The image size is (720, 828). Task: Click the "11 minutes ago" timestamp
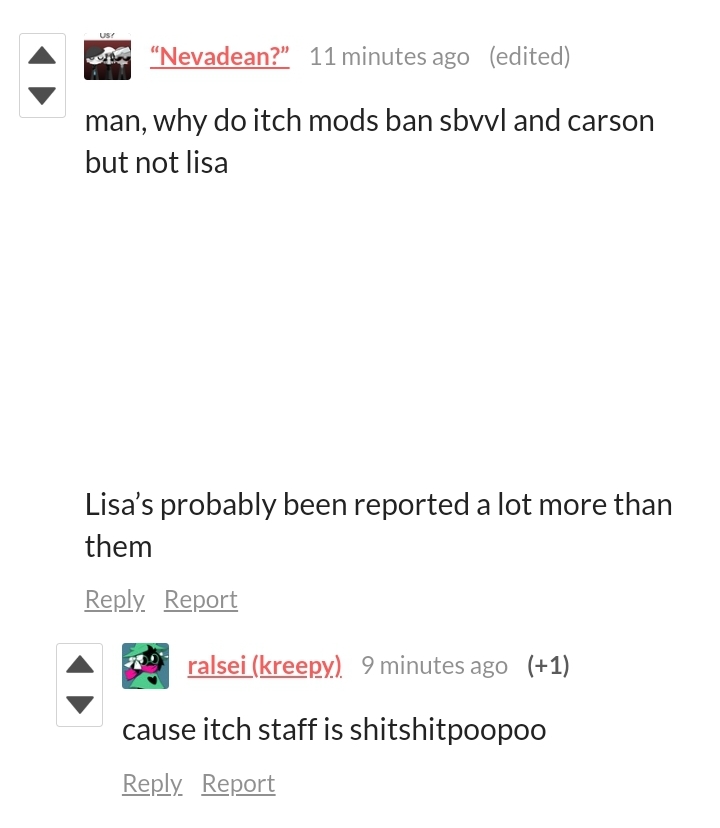point(389,57)
